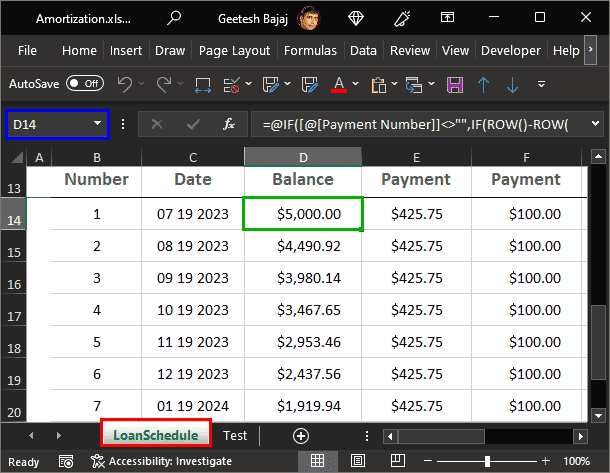610x473 pixels.
Task: Open the Paste options dropdown arrow
Action: [394, 84]
